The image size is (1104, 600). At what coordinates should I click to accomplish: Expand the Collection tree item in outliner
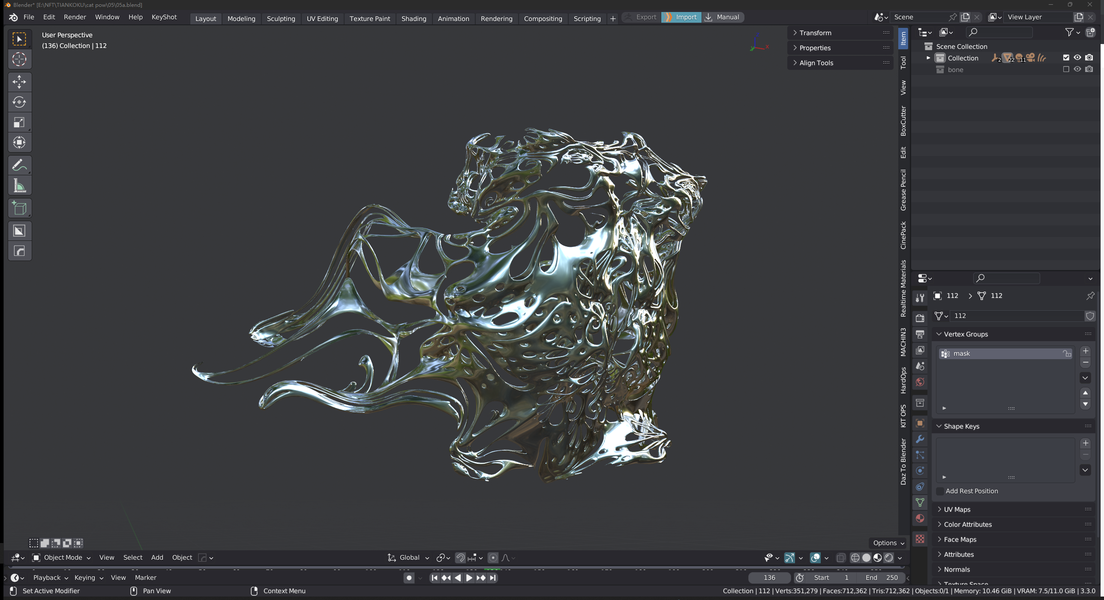pyautogui.click(x=929, y=58)
